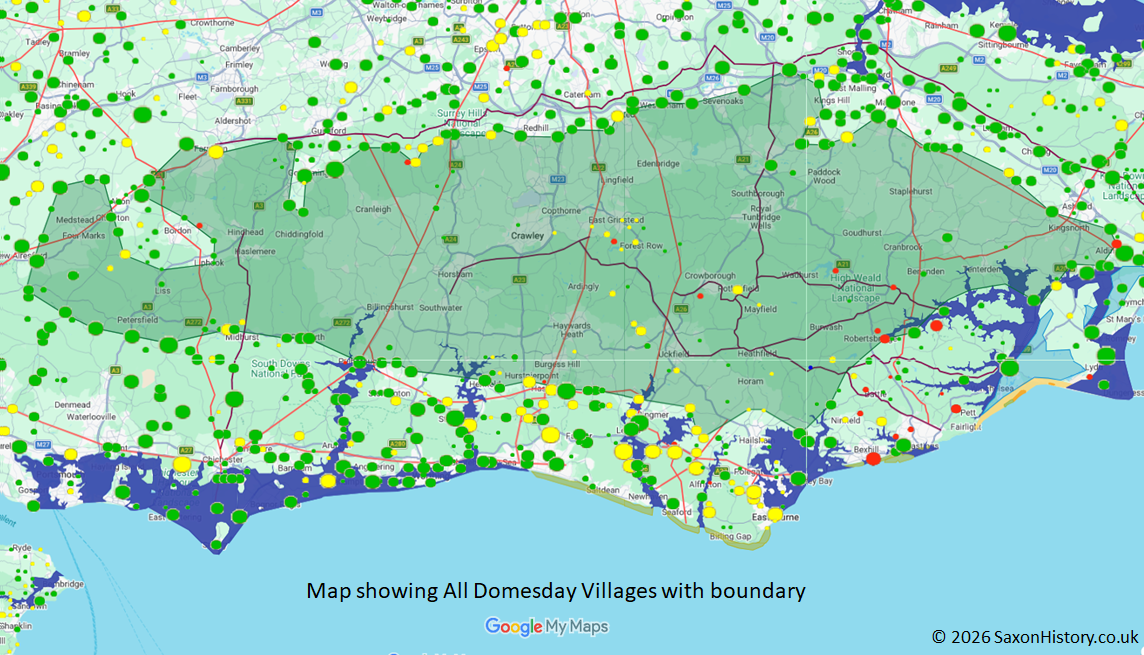Click the A21 road shield label

point(843,264)
